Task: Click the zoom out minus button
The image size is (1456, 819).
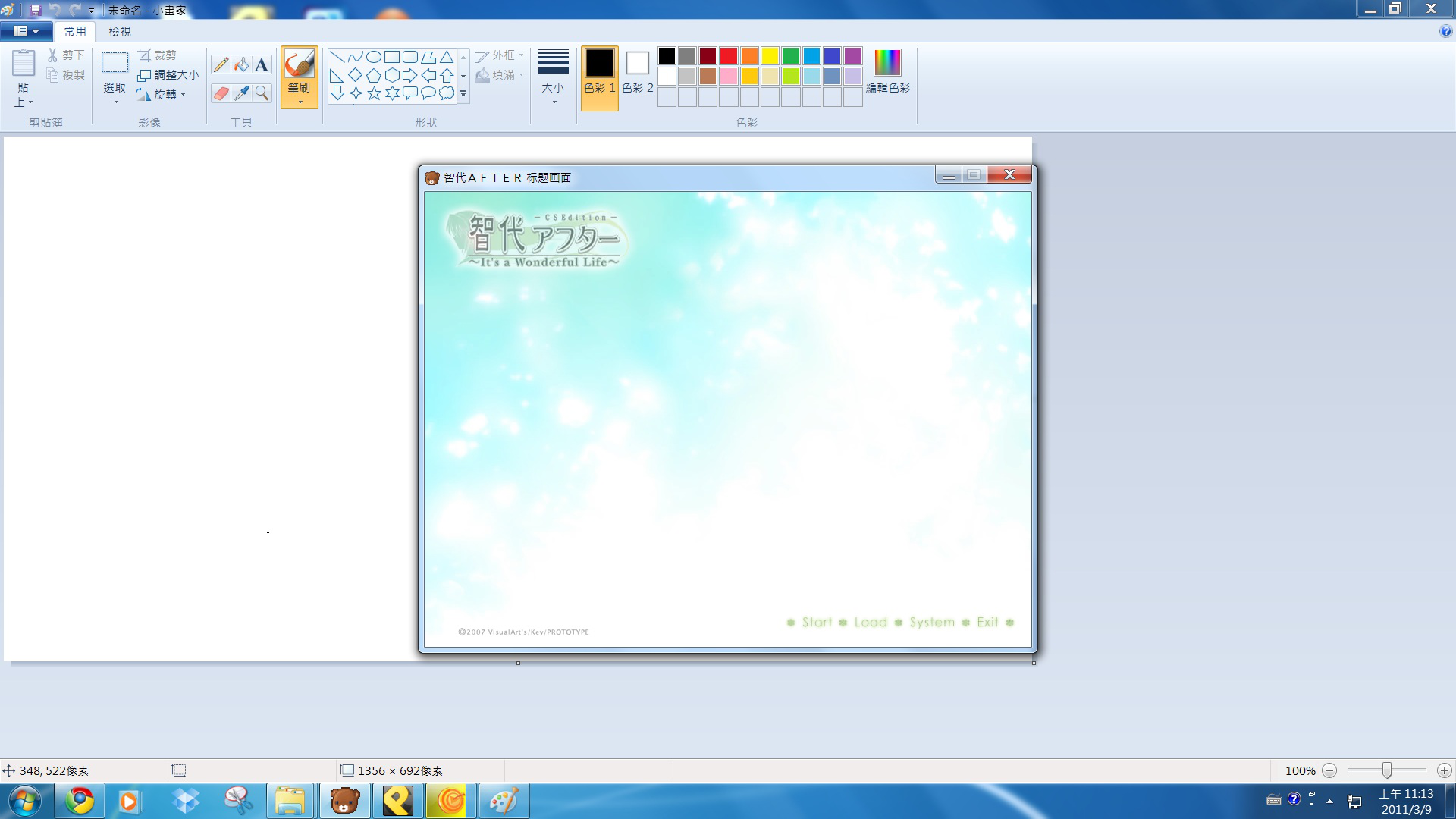Action: (x=1329, y=770)
